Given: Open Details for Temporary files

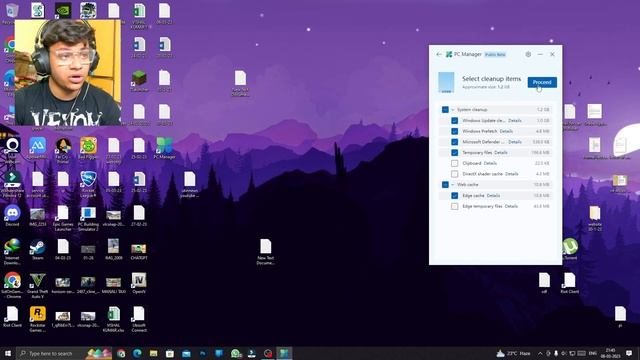Looking at the screenshot, I should 501,152.
